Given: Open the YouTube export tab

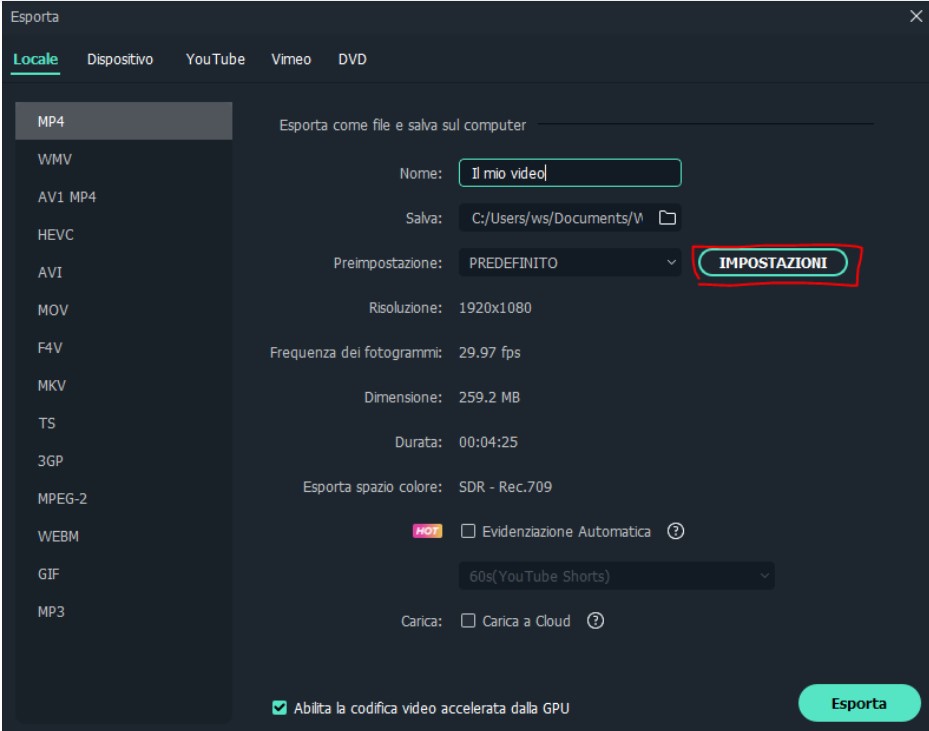Looking at the screenshot, I should pos(215,60).
